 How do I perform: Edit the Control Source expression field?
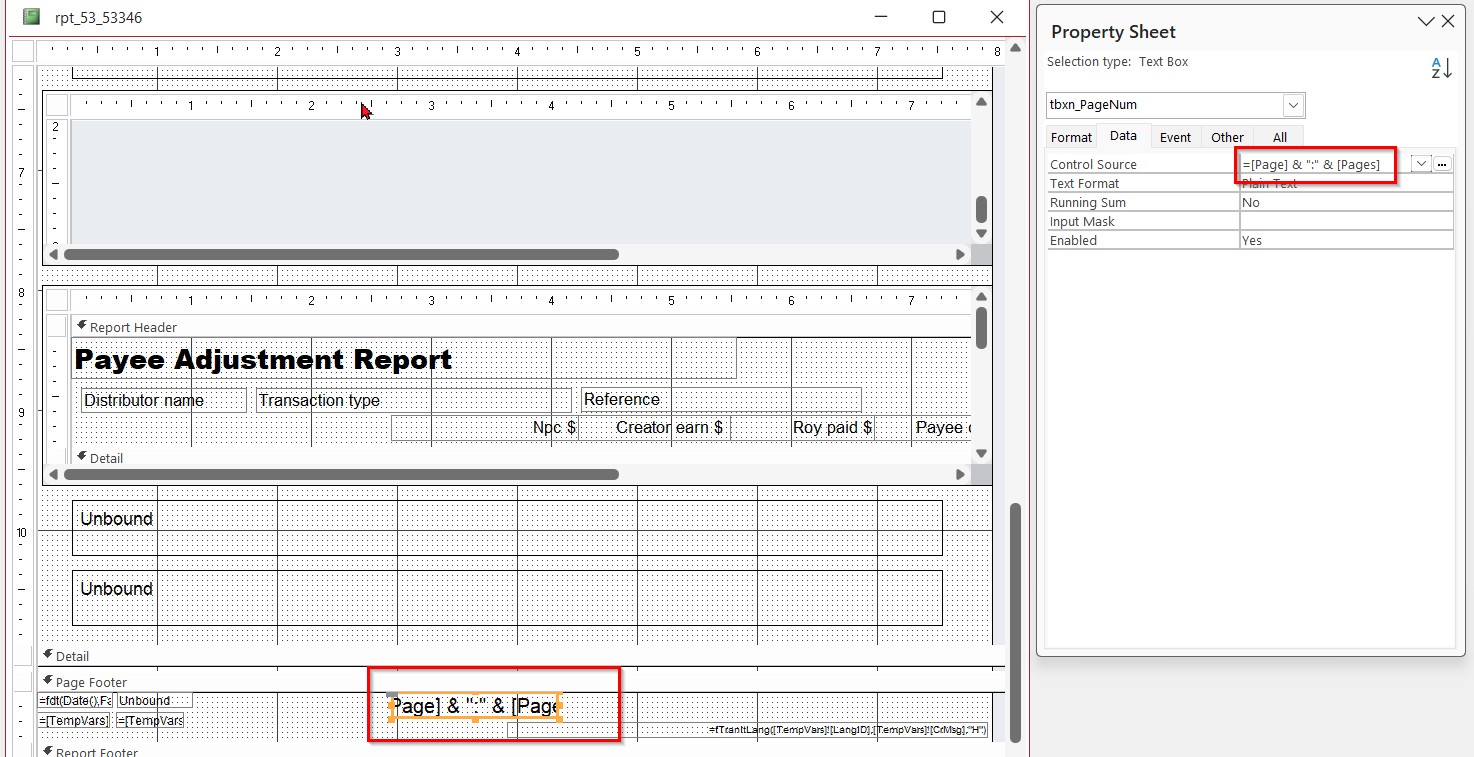1324,164
